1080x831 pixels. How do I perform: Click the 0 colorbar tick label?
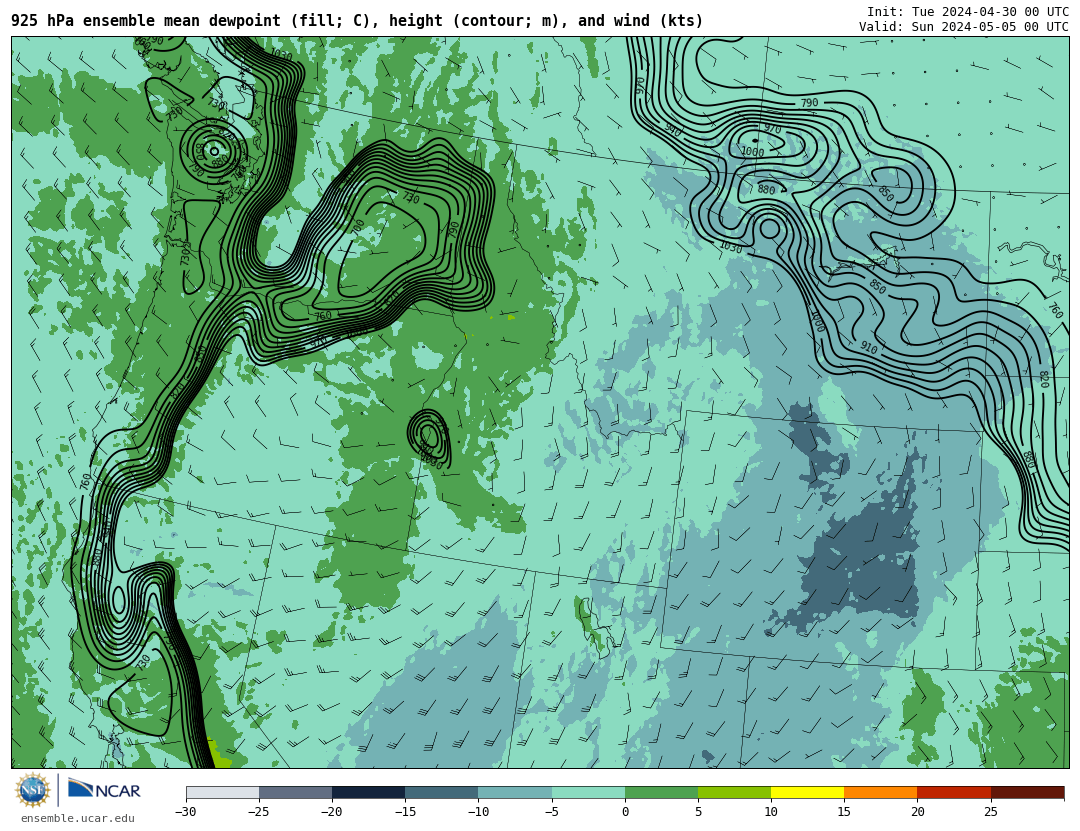click(625, 812)
